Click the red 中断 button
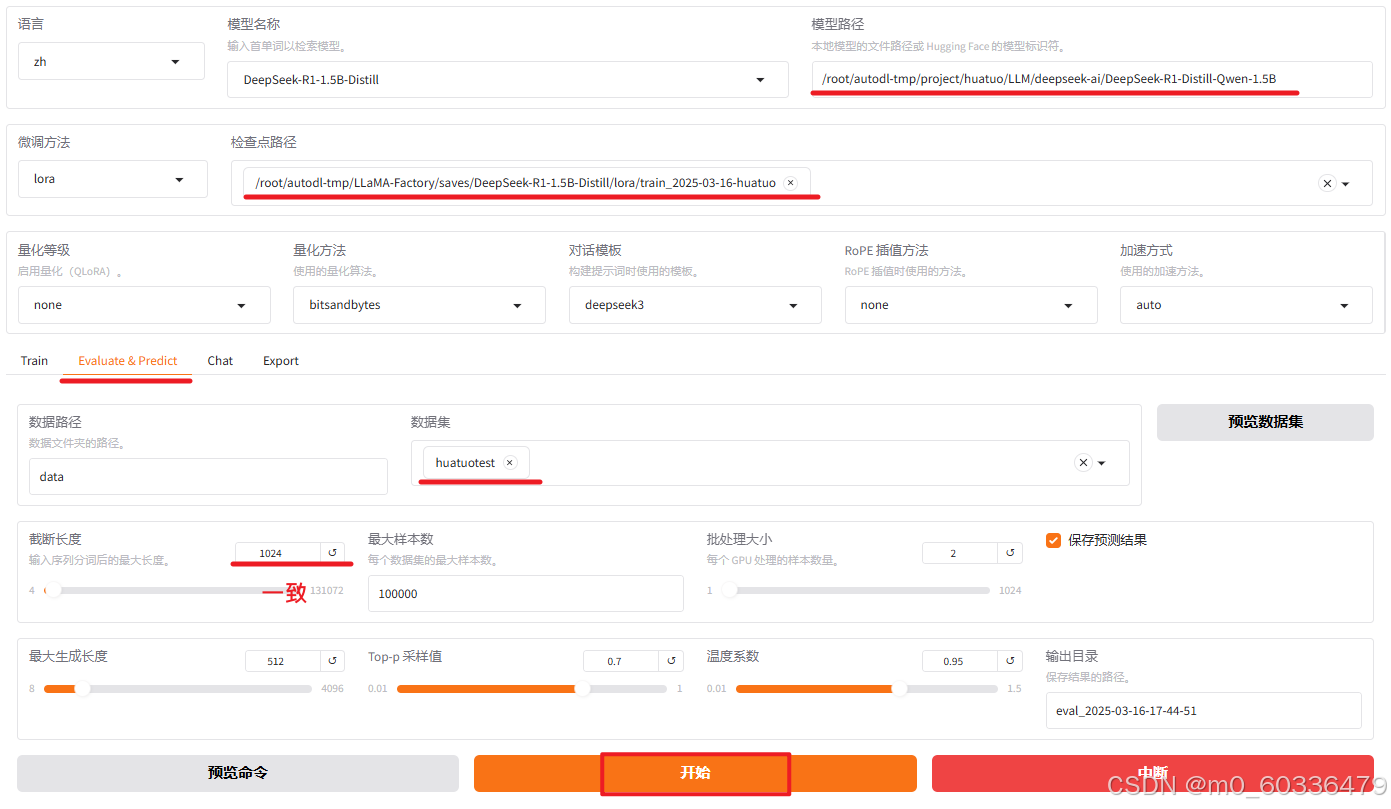The height and width of the screenshot is (809, 1391). tap(1153, 773)
